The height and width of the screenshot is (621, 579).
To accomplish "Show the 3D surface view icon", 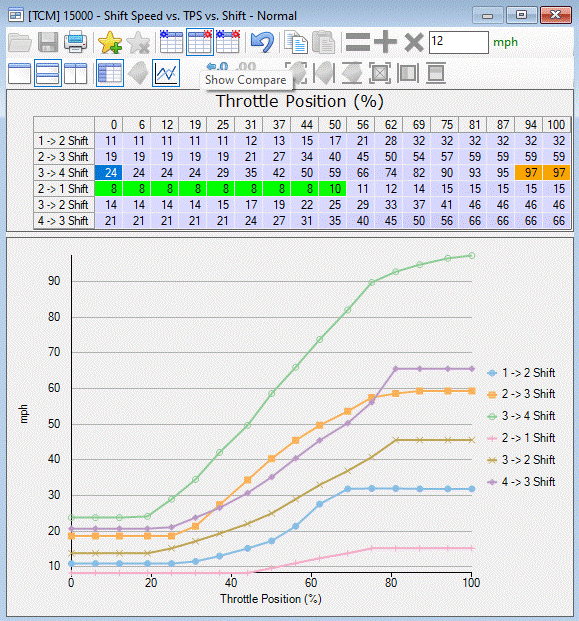I will 138,73.
